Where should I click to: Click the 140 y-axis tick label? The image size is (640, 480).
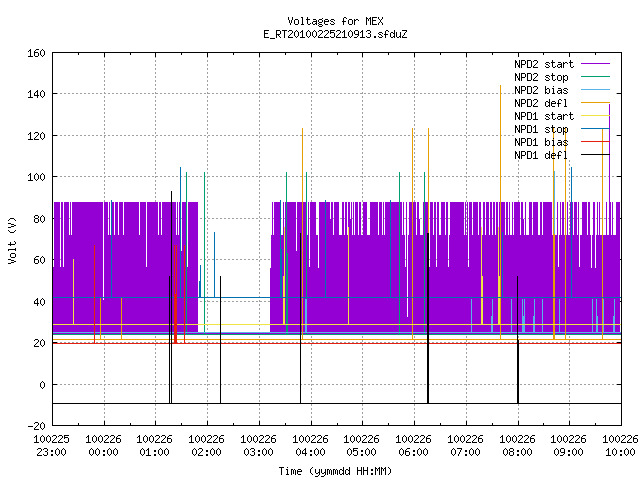(x=36, y=94)
